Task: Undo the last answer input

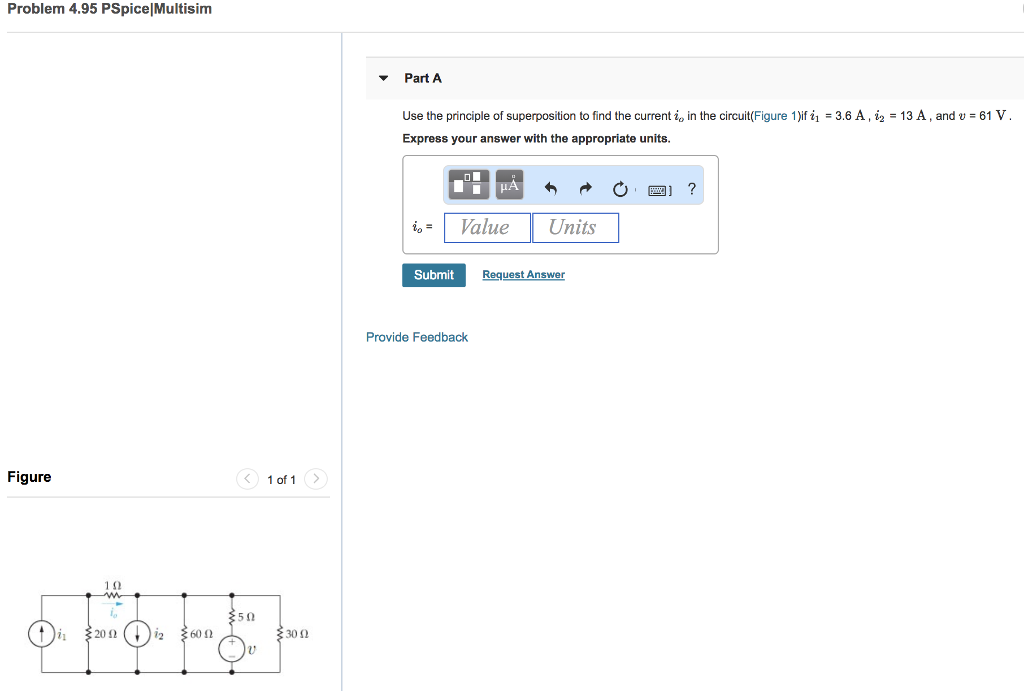Action: [551, 186]
